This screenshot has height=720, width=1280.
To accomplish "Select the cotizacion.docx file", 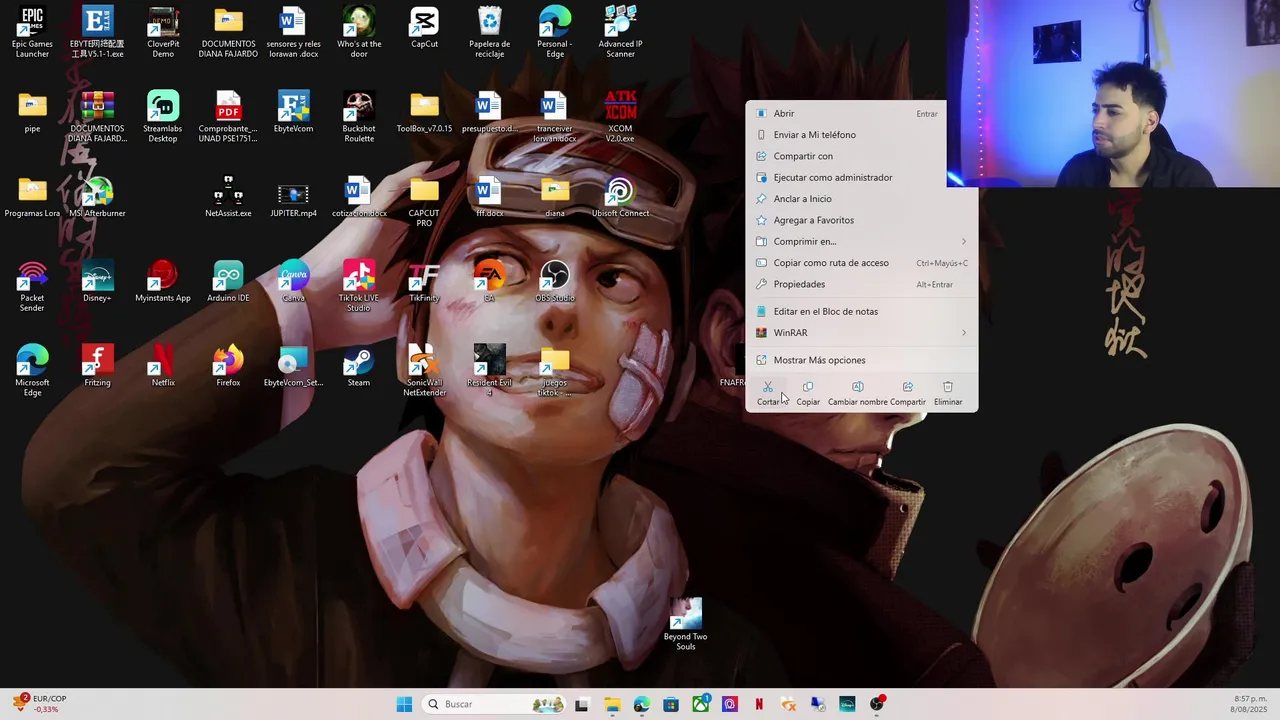I will click(x=359, y=197).
